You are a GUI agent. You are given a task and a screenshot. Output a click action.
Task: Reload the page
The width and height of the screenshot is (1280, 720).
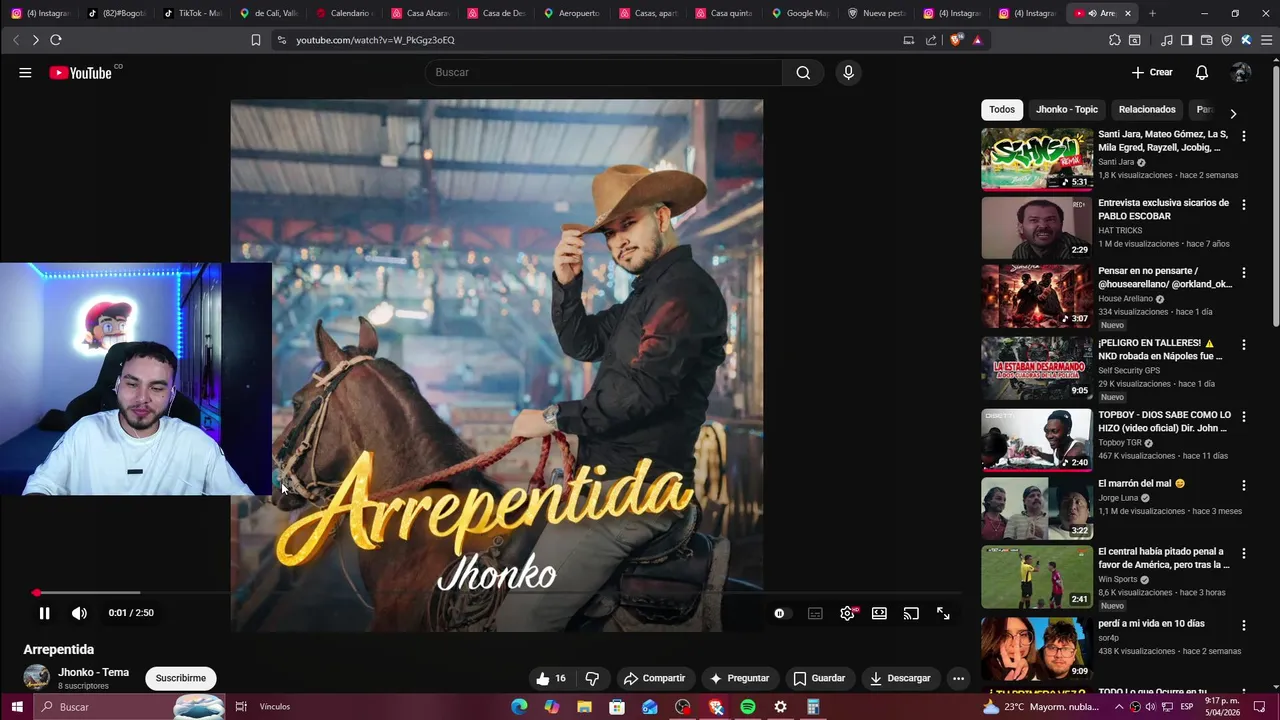click(56, 40)
